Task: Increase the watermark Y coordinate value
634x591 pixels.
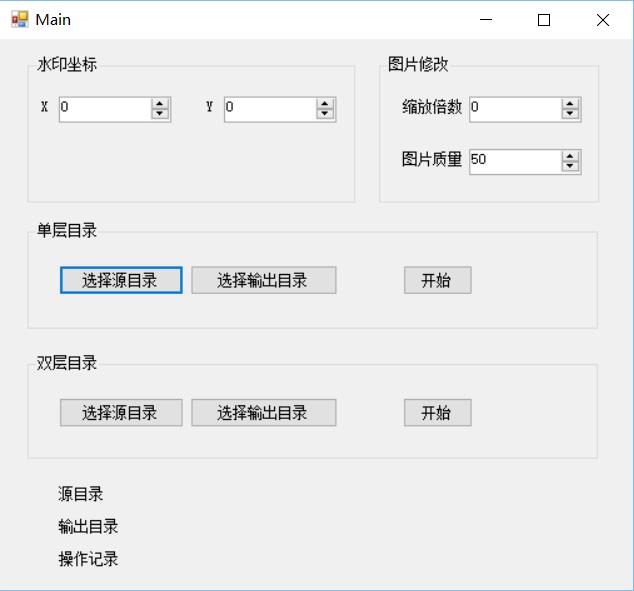Action: tap(325, 104)
